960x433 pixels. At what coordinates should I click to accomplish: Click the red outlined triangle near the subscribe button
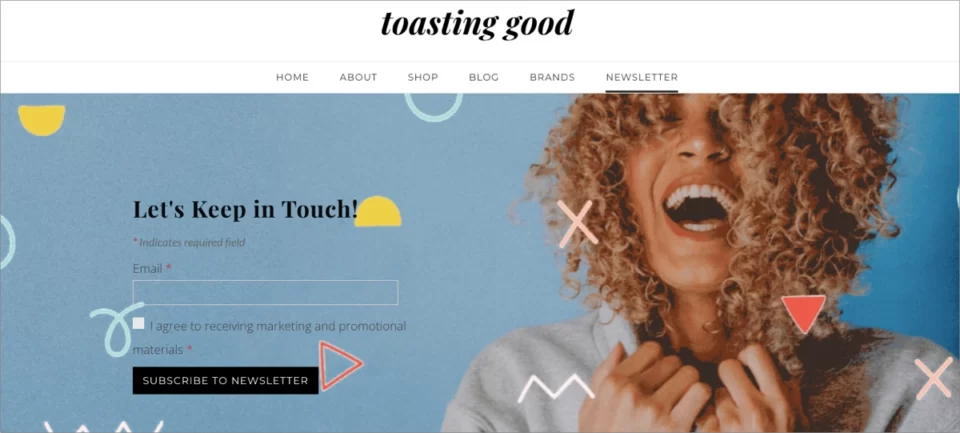tap(340, 366)
